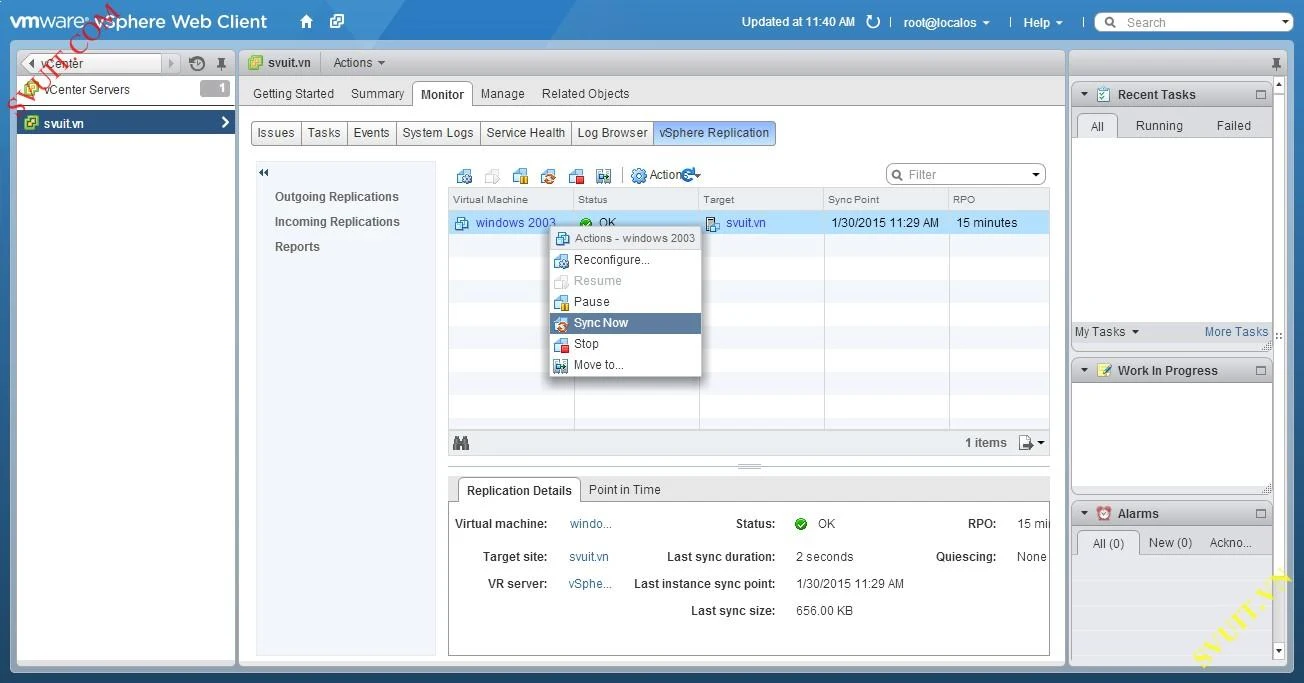1304x683 pixels.
Task: Open the Events sub-tab
Action: pyautogui.click(x=371, y=133)
